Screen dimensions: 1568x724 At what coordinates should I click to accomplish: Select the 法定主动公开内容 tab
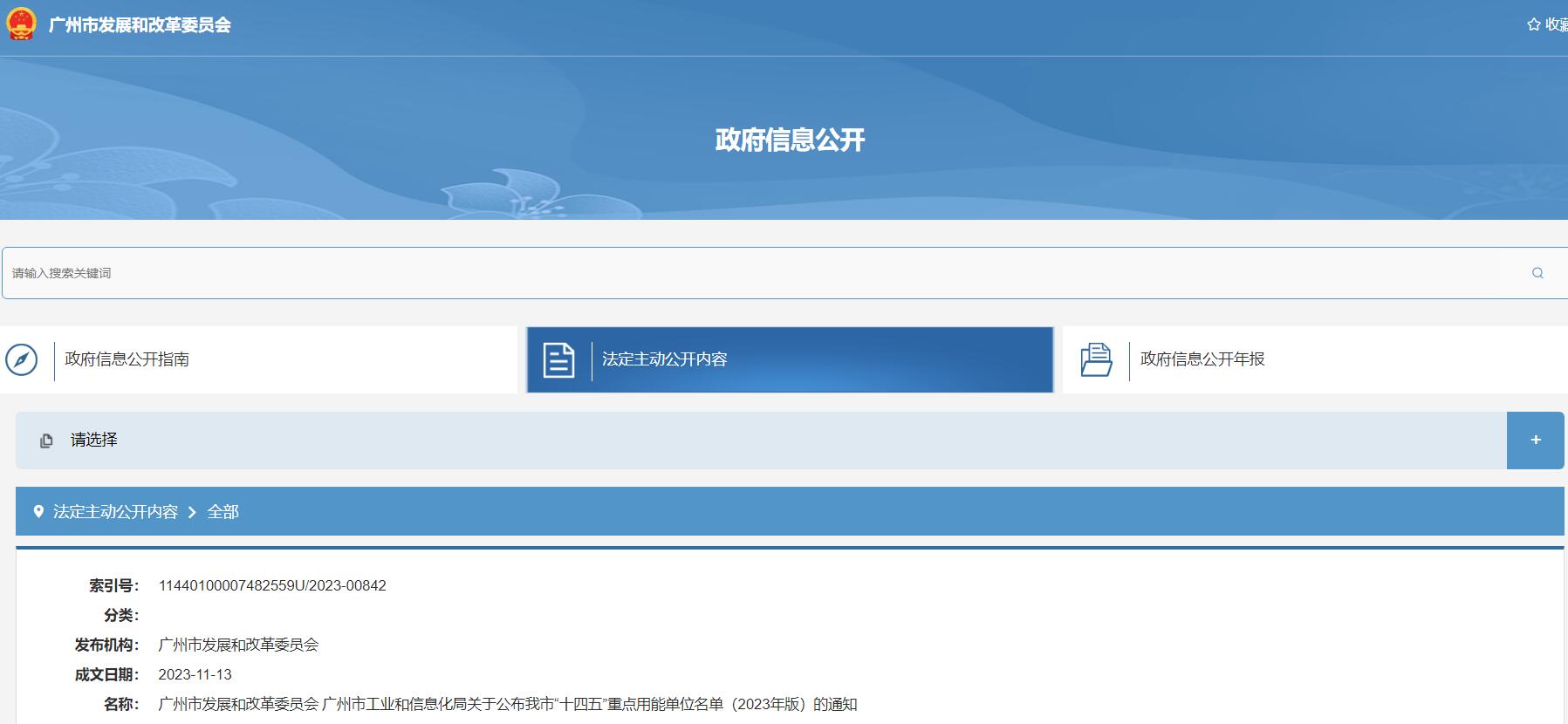(664, 359)
